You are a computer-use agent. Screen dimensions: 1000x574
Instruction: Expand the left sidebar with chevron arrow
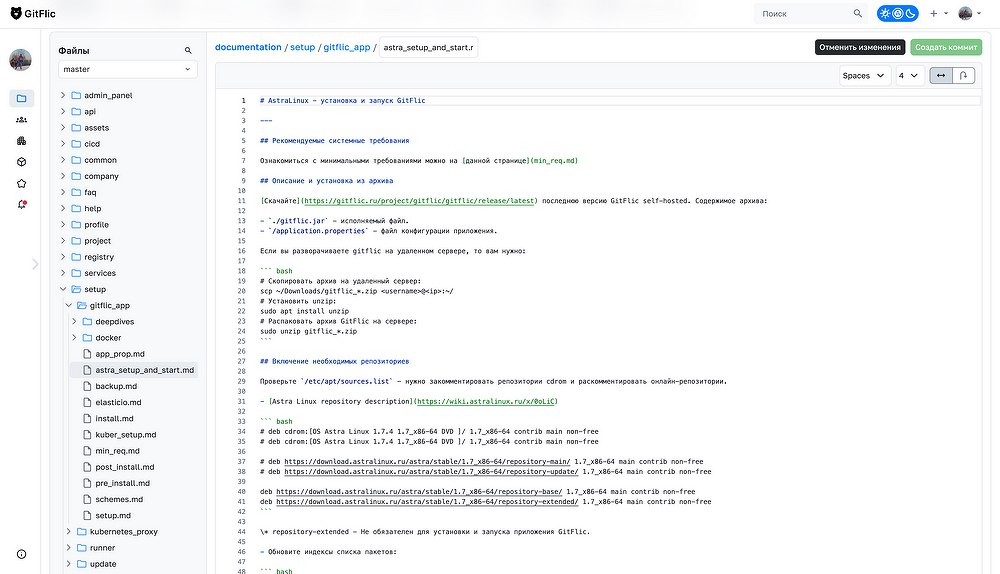point(35,264)
